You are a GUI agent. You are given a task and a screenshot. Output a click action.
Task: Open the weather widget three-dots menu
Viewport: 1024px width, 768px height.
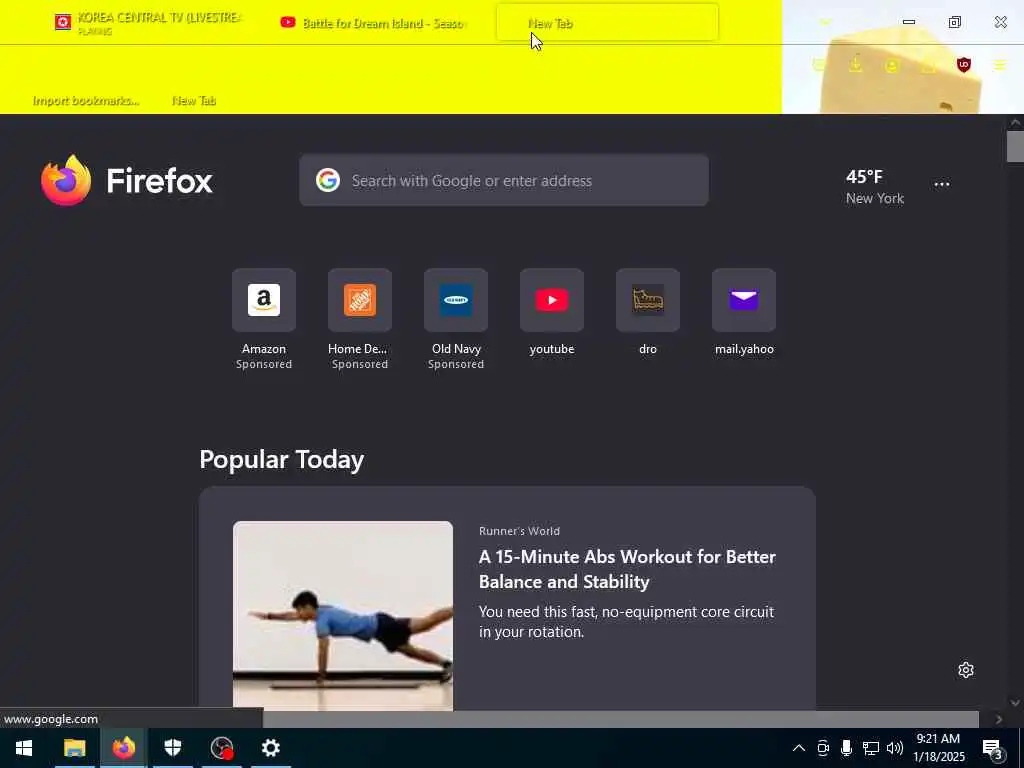pyautogui.click(x=942, y=184)
